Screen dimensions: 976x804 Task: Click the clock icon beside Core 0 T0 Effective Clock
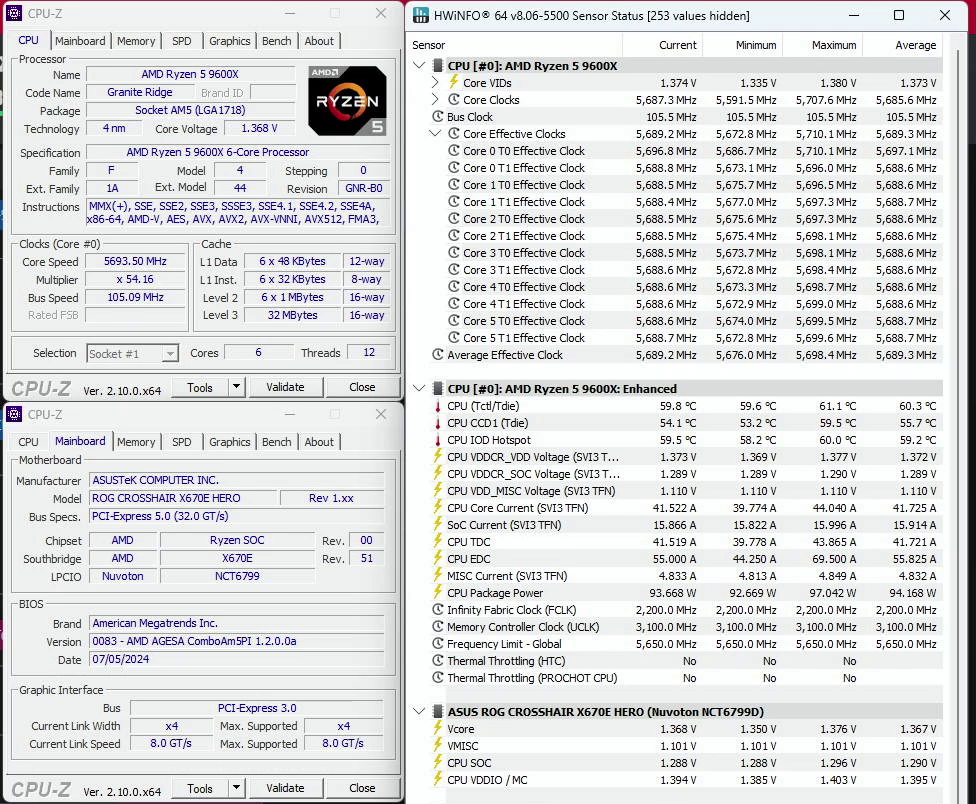point(454,151)
